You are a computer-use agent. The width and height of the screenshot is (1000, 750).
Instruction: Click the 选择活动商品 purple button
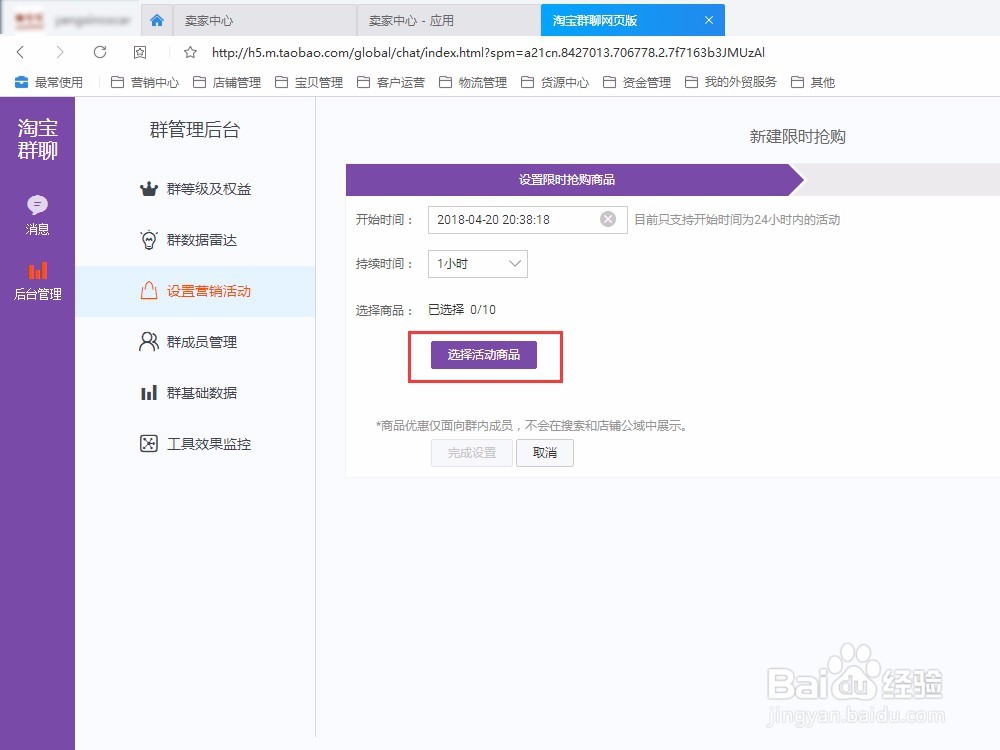pos(485,355)
